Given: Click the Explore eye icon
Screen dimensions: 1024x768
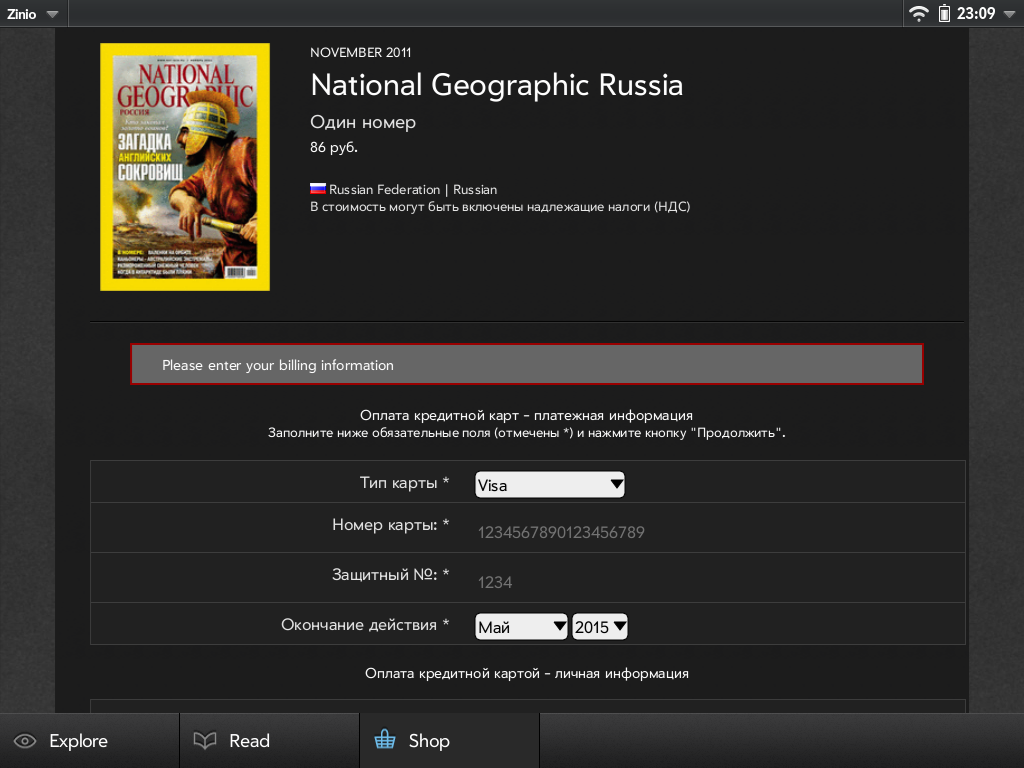Looking at the screenshot, I should click(x=25, y=741).
